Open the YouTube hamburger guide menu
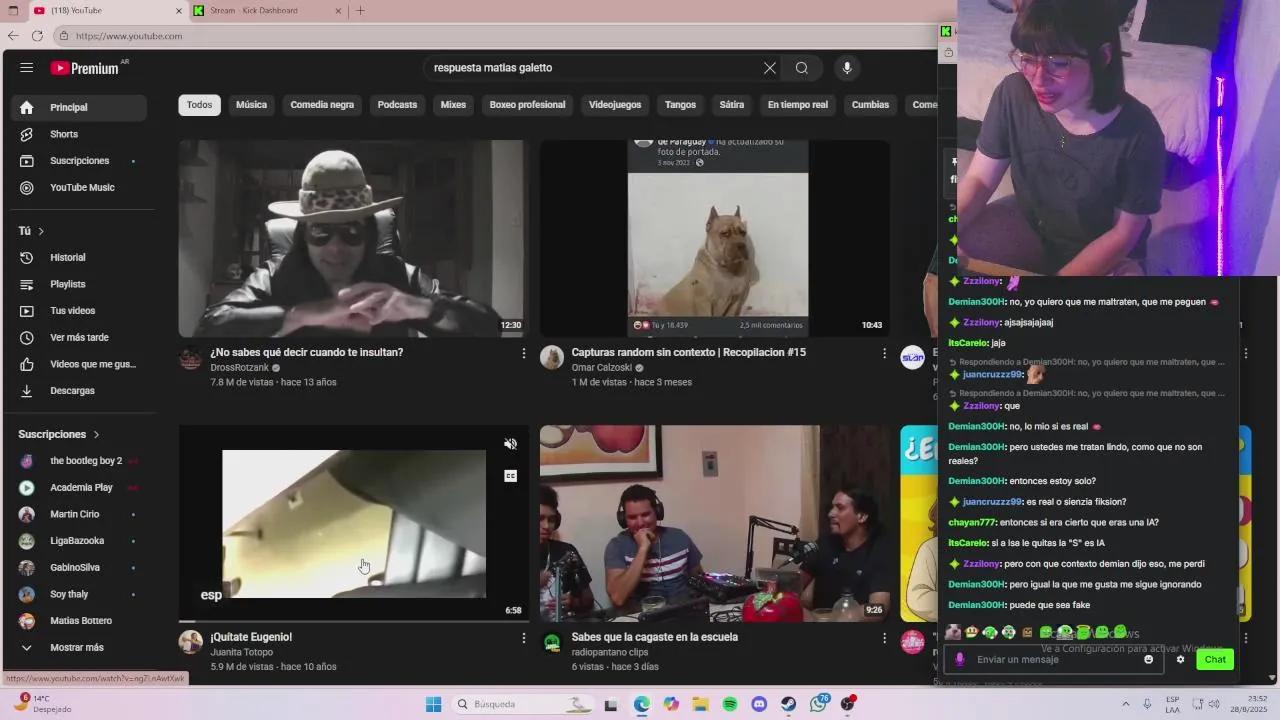 point(27,68)
